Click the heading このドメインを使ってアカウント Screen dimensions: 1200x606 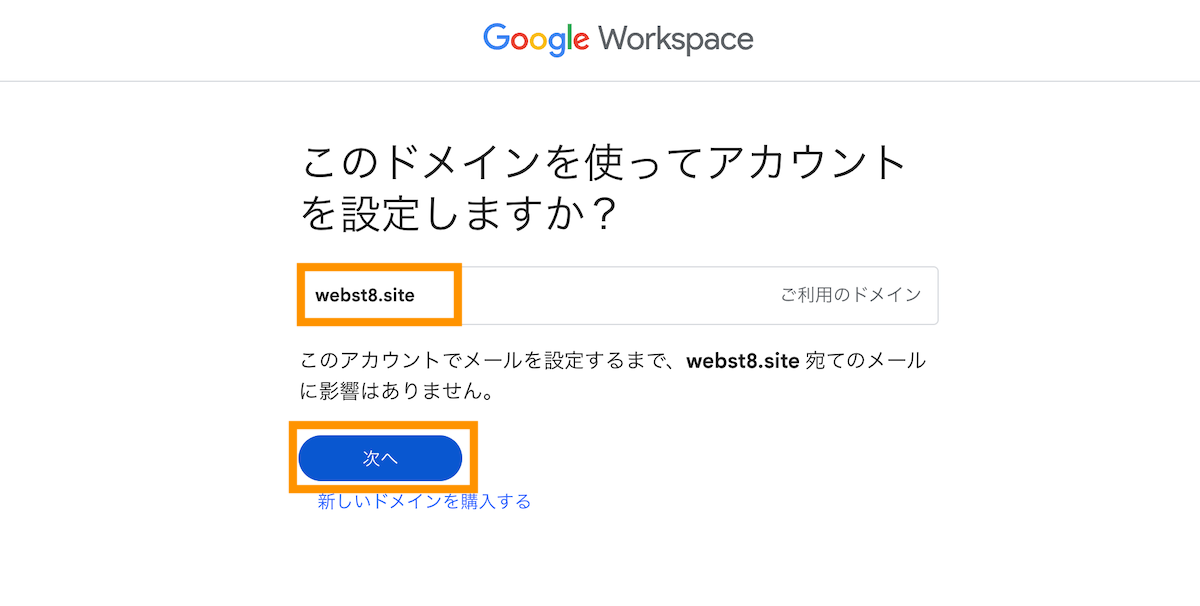click(x=604, y=164)
